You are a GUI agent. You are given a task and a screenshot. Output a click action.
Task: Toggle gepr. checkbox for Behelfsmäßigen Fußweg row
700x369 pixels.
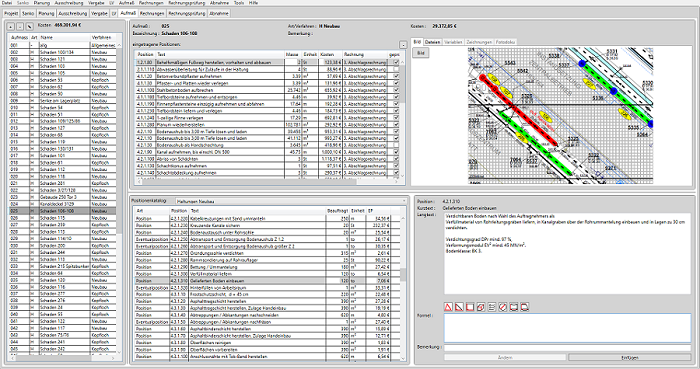point(396,62)
